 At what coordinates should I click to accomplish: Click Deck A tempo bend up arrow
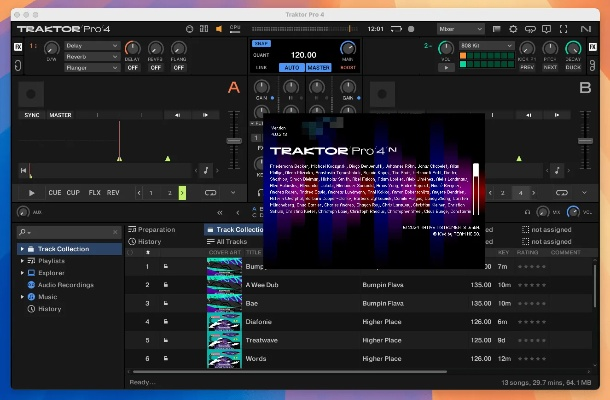(x=205, y=115)
